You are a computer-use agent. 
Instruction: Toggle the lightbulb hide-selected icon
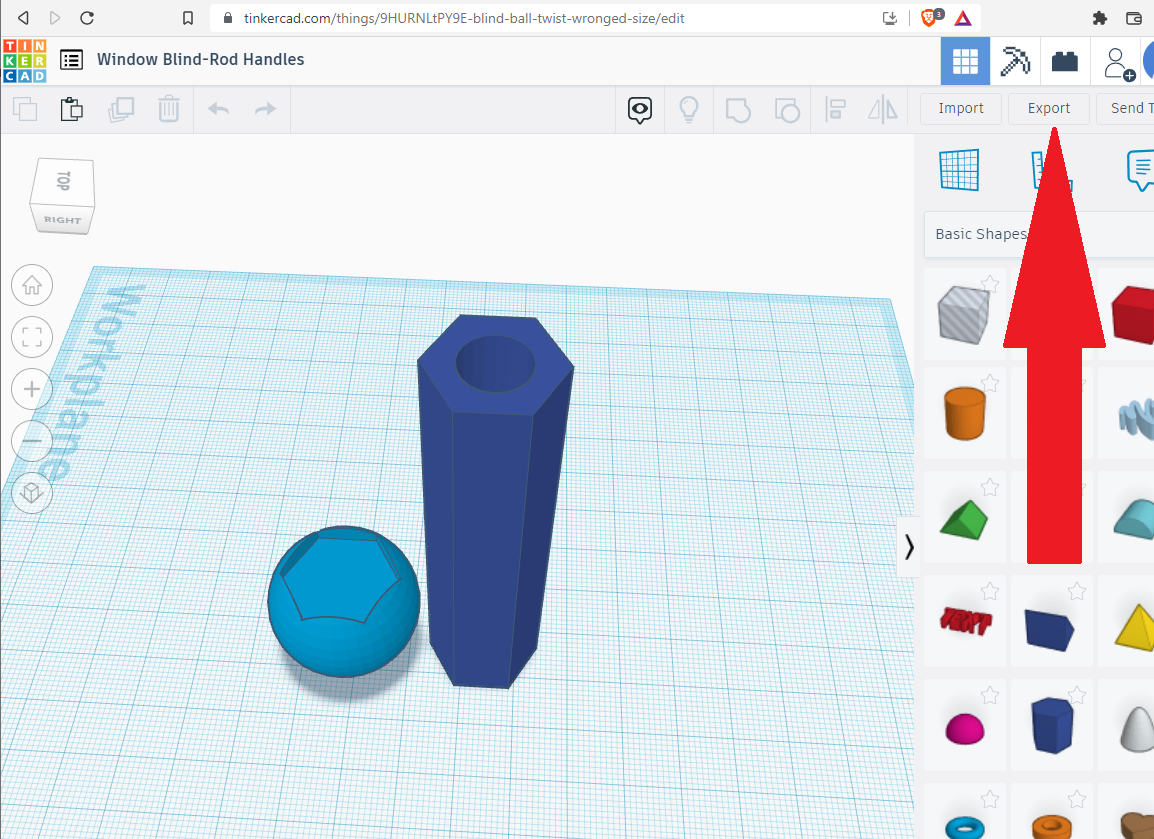point(688,110)
